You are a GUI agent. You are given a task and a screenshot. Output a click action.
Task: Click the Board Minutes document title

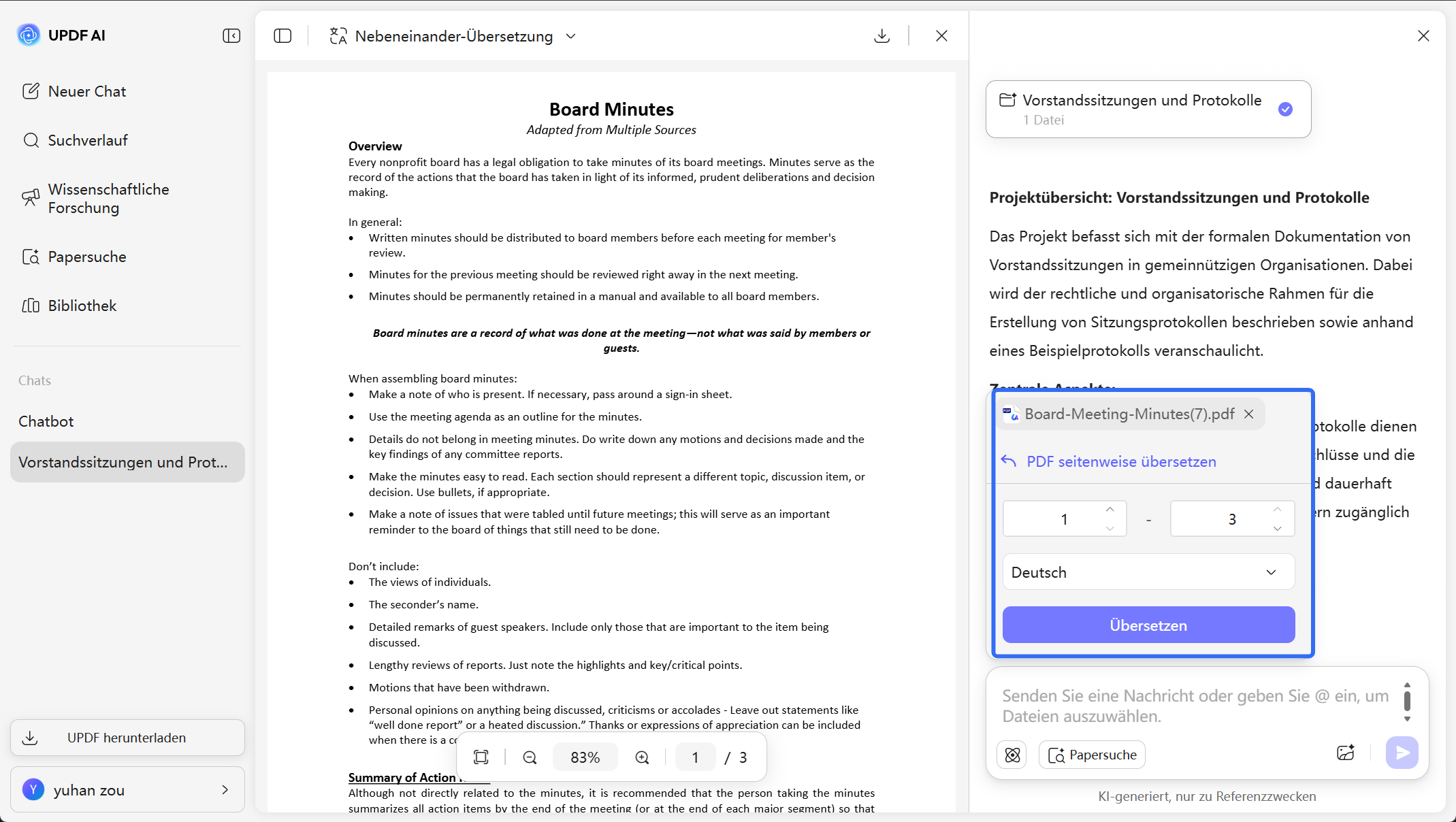click(611, 109)
